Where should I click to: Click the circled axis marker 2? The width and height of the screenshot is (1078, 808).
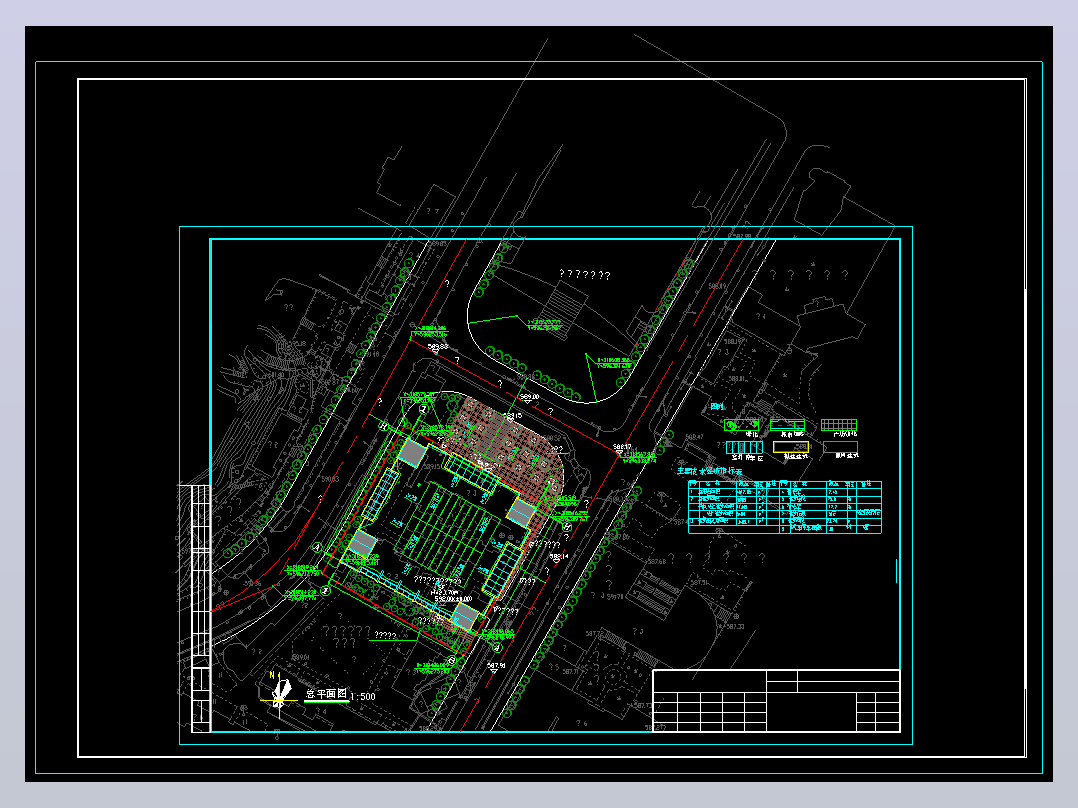click(x=327, y=591)
